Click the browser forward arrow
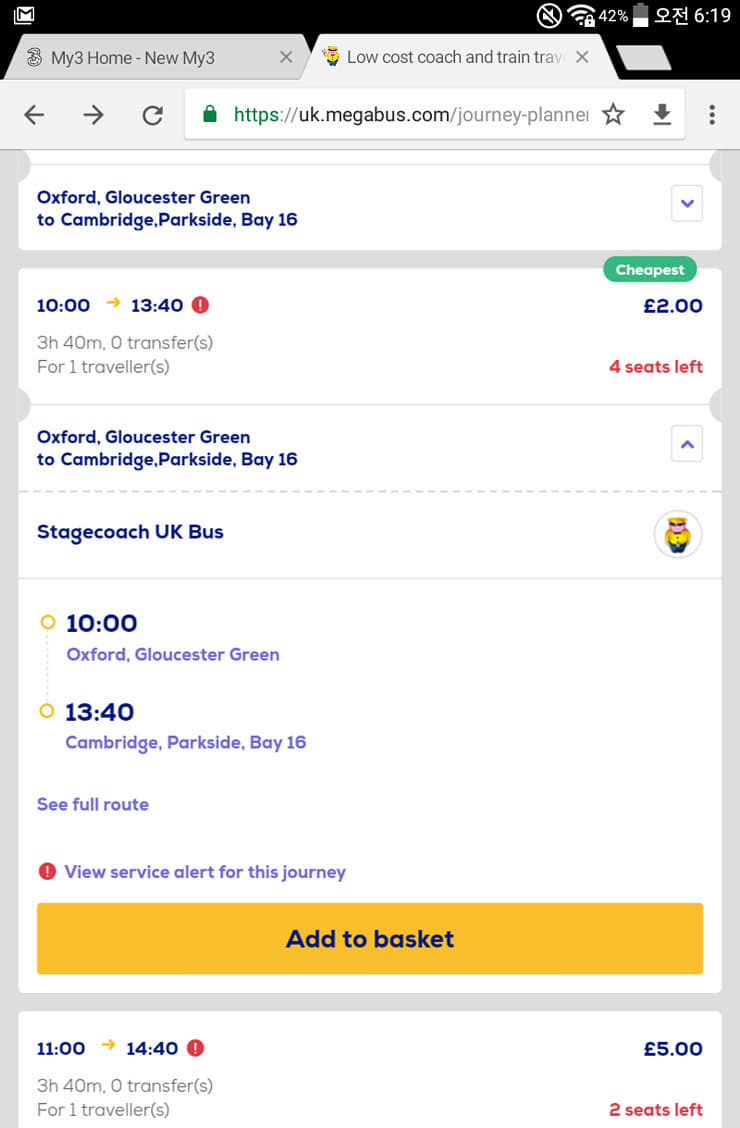 point(93,115)
